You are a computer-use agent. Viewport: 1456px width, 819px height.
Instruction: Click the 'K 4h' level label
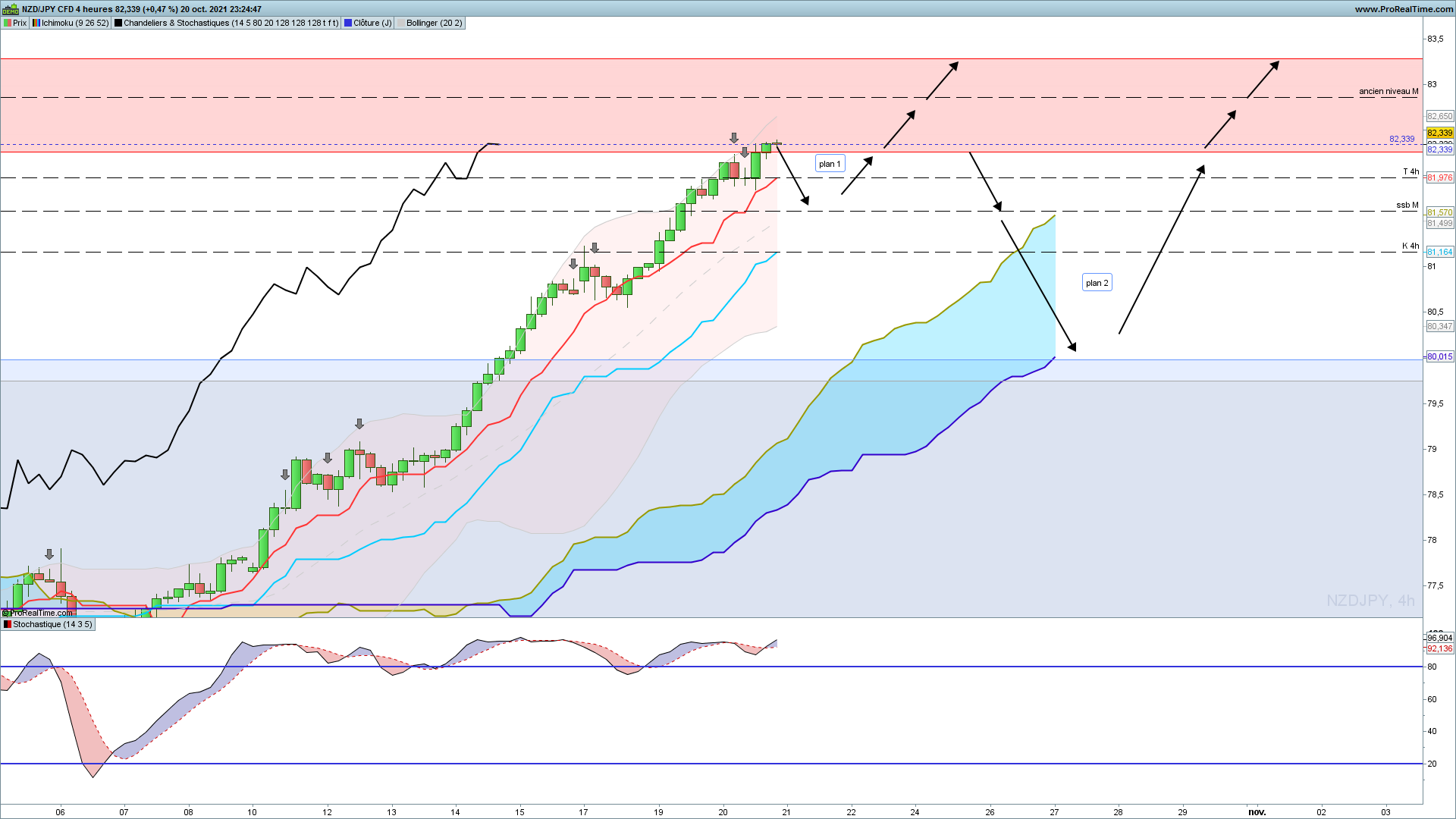(1410, 246)
